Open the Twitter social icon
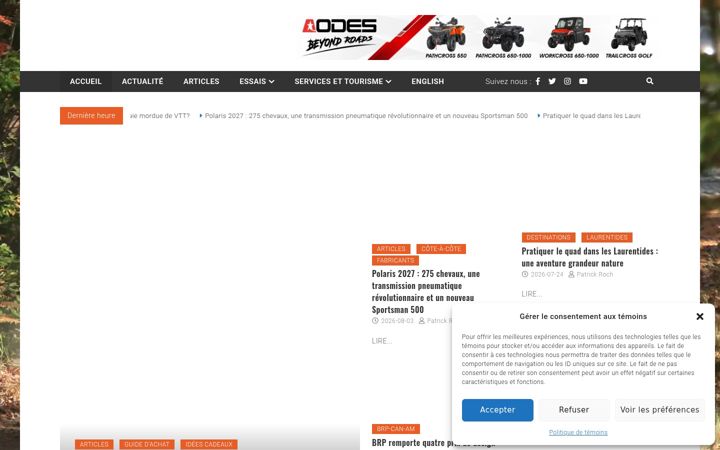The width and height of the screenshot is (720, 450). 552,81
